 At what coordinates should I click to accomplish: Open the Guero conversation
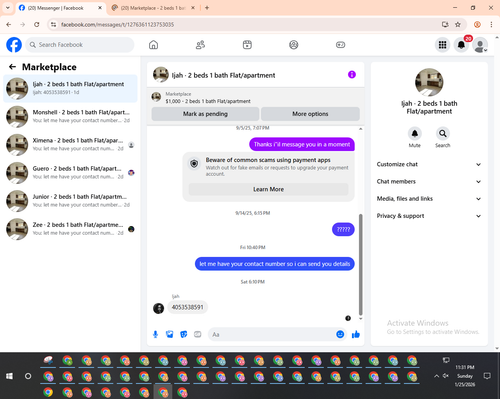coord(70,173)
